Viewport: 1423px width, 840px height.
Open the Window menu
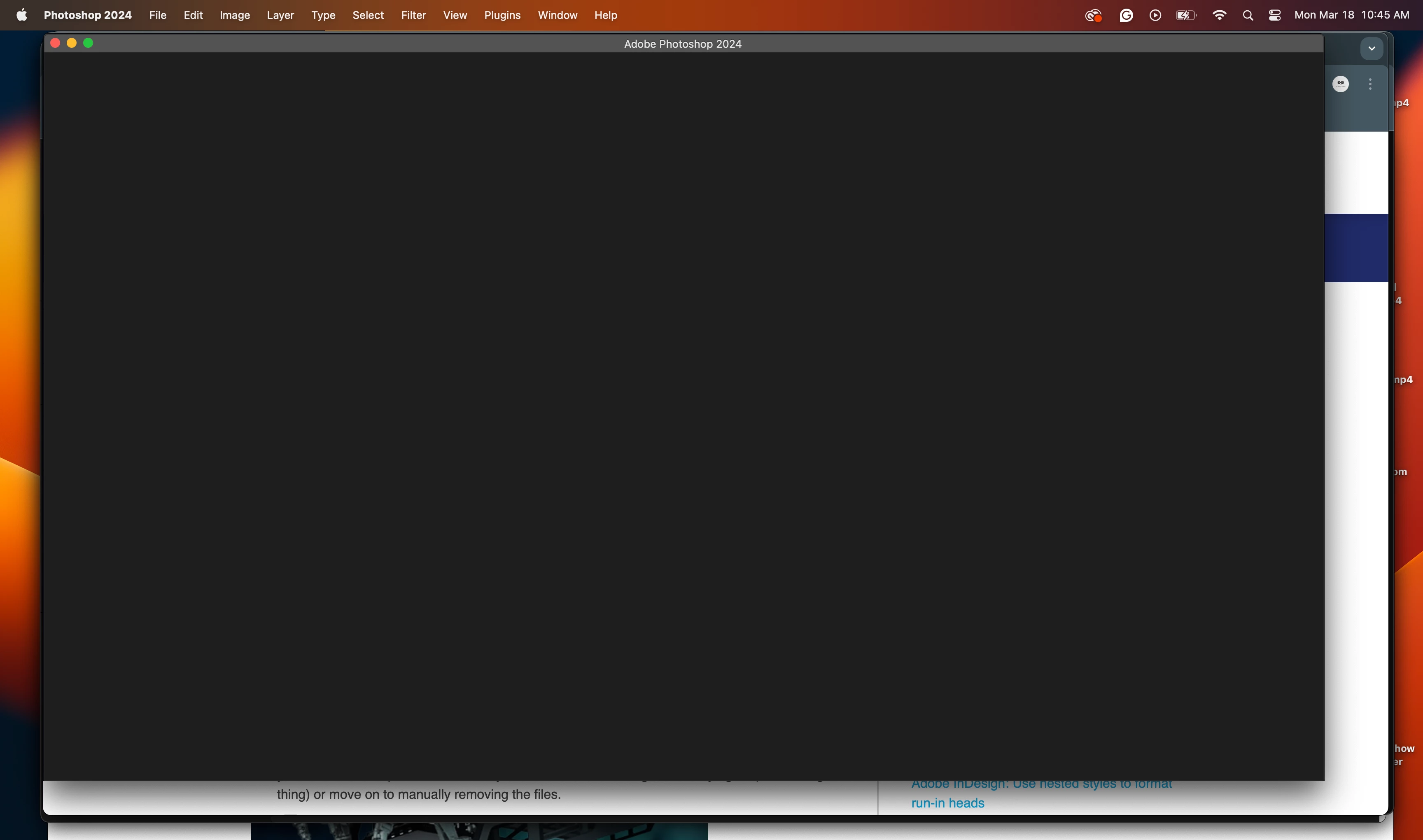tap(557, 15)
